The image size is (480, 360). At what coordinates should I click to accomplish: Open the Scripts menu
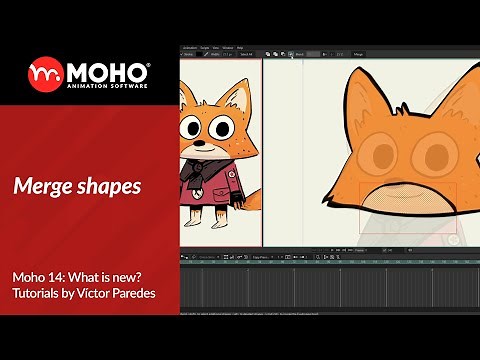click(205, 48)
